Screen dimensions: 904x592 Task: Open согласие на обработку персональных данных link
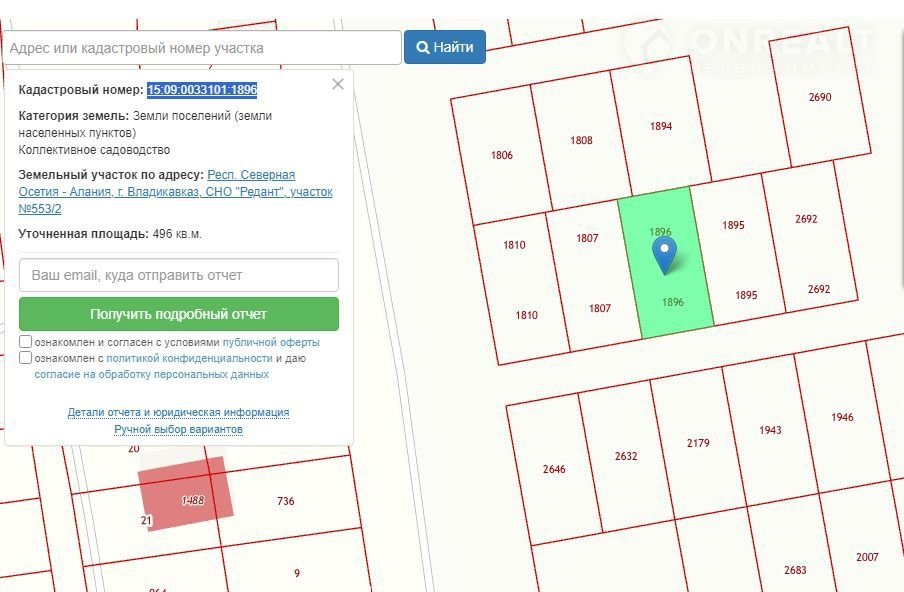click(x=152, y=374)
